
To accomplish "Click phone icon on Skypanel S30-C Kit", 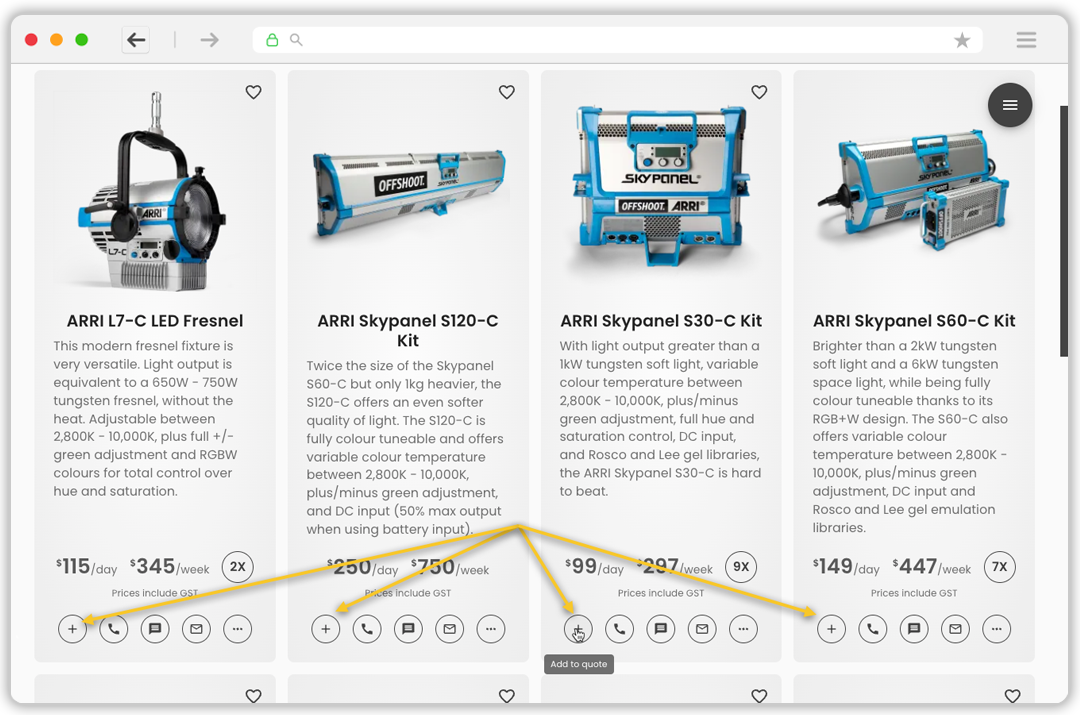I will click(620, 629).
